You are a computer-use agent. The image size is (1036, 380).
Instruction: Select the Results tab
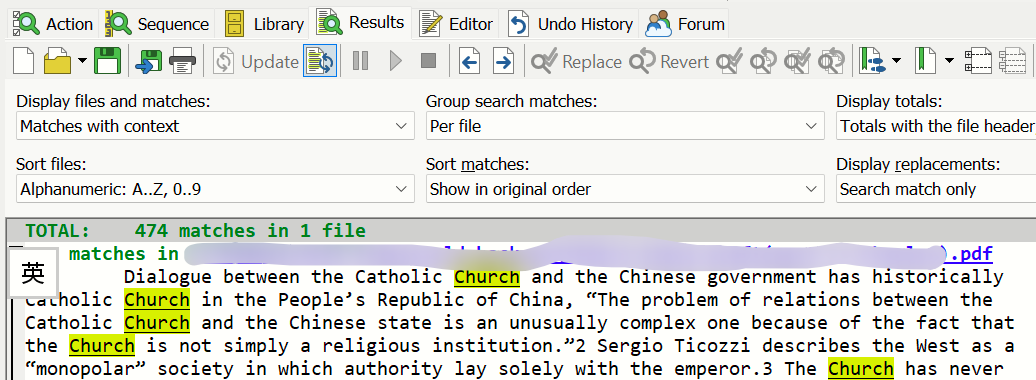coord(361,23)
